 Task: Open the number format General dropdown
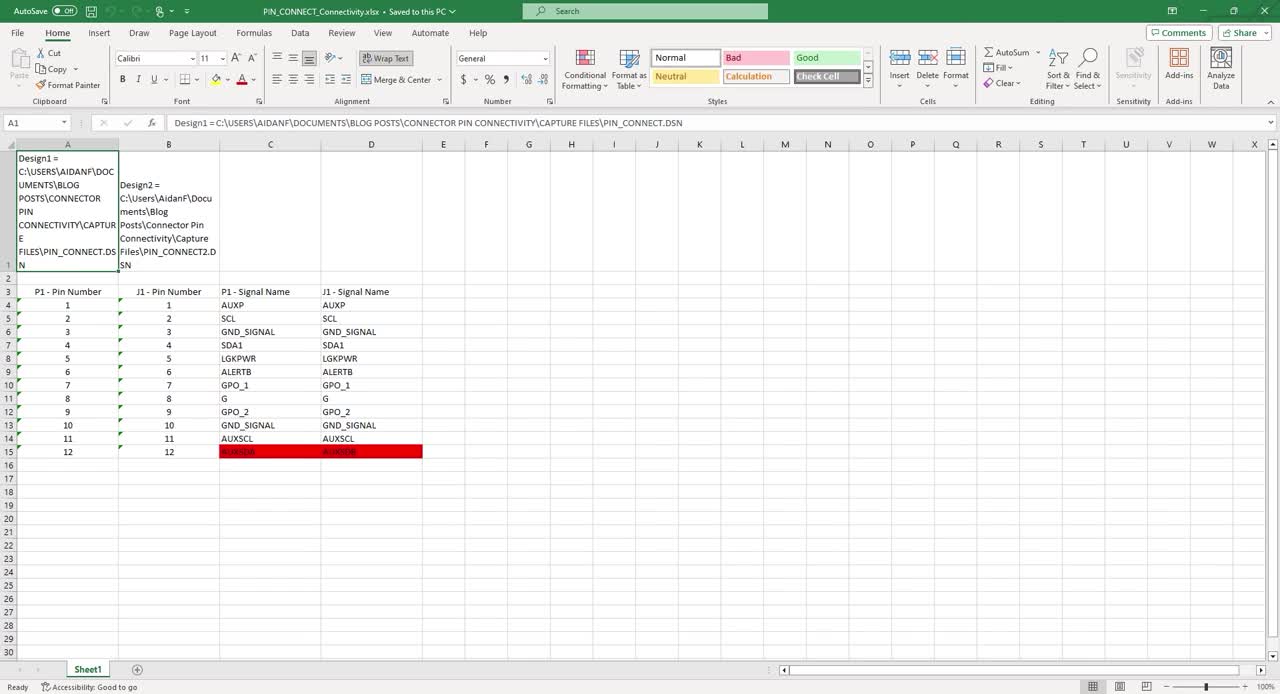(x=545, y=59)
